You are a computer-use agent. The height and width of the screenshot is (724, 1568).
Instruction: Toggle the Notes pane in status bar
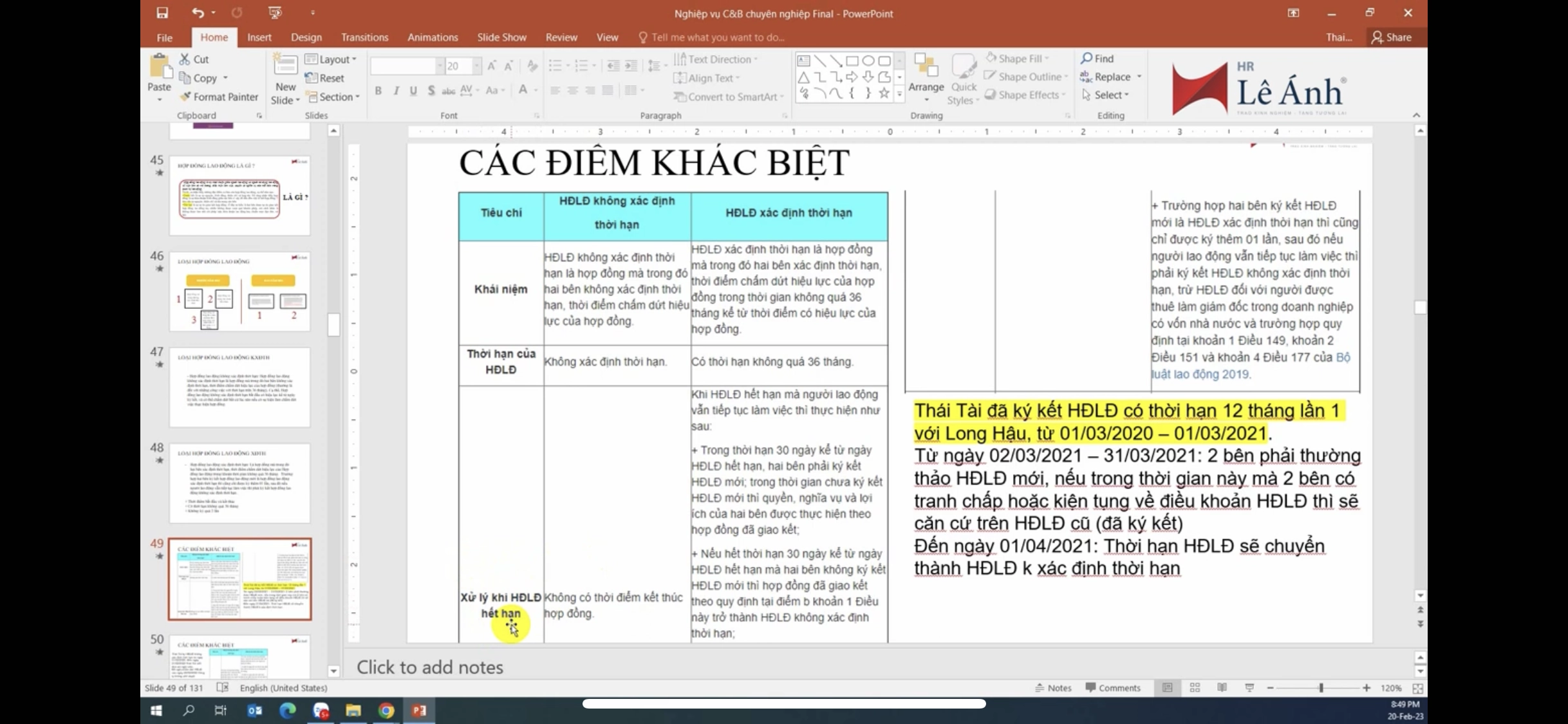(x=1053, y=688)
